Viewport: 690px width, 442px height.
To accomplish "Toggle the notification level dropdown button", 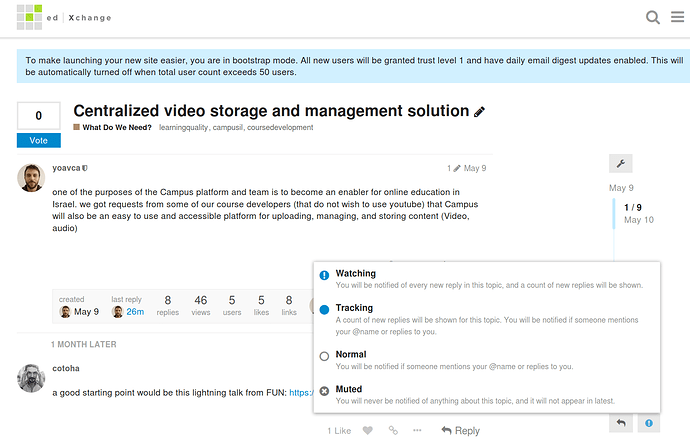I will pos(649,424).
